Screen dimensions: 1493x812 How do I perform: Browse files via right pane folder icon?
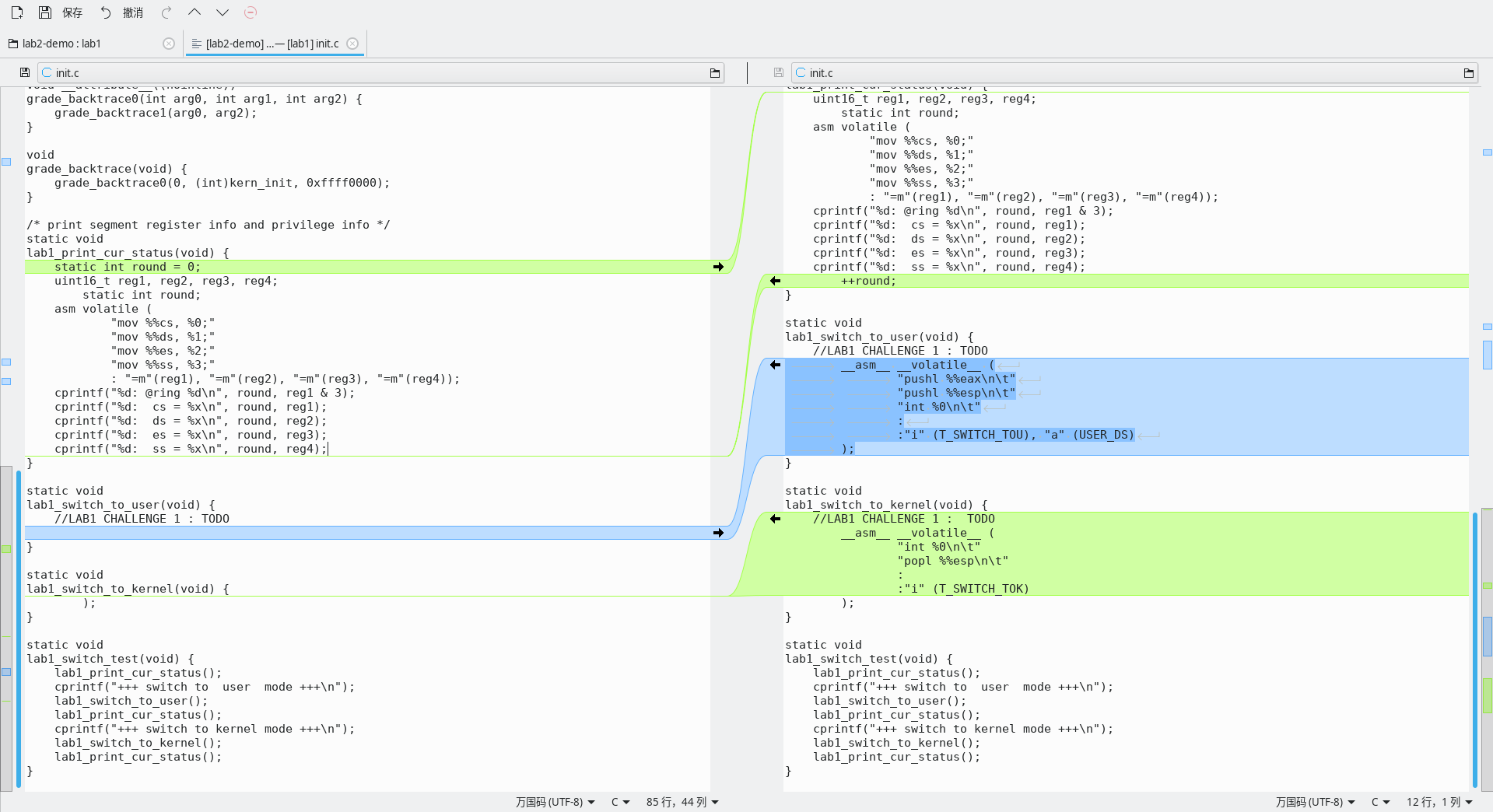pos(1469,72)
